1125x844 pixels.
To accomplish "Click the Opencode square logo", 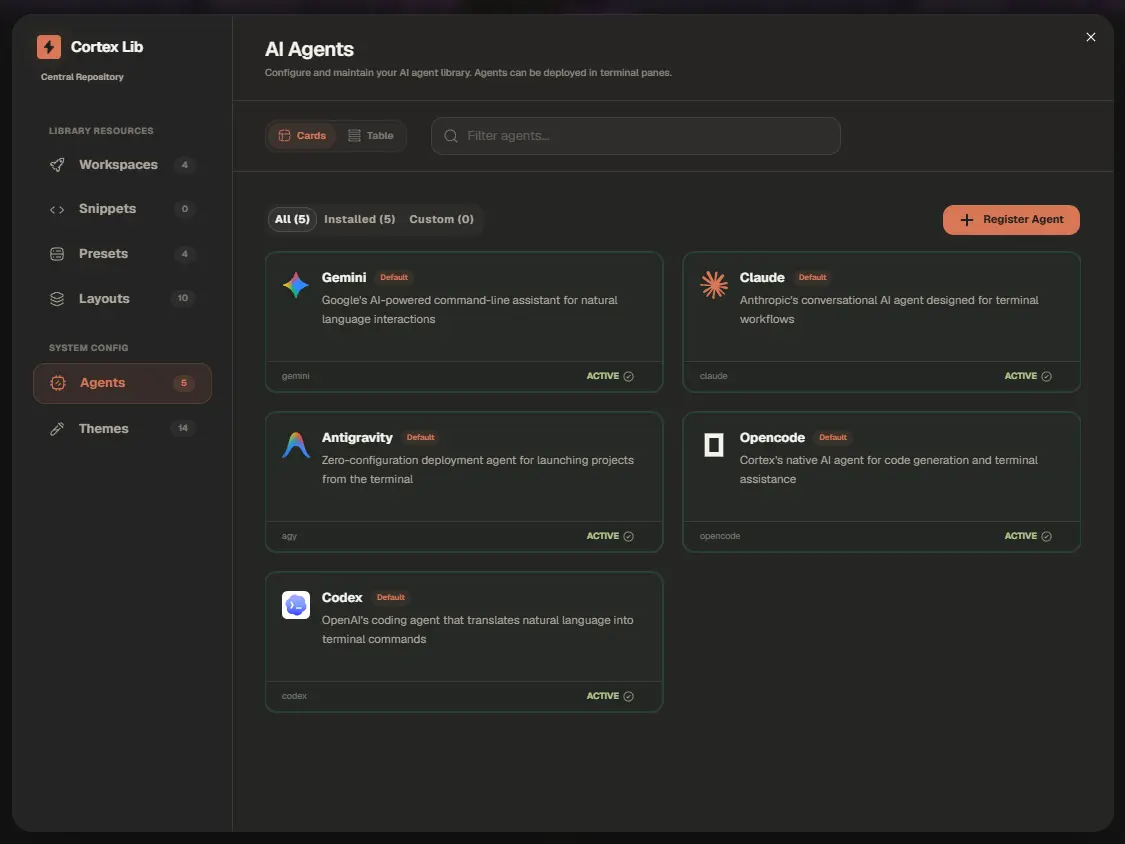I will coord(714,445).
